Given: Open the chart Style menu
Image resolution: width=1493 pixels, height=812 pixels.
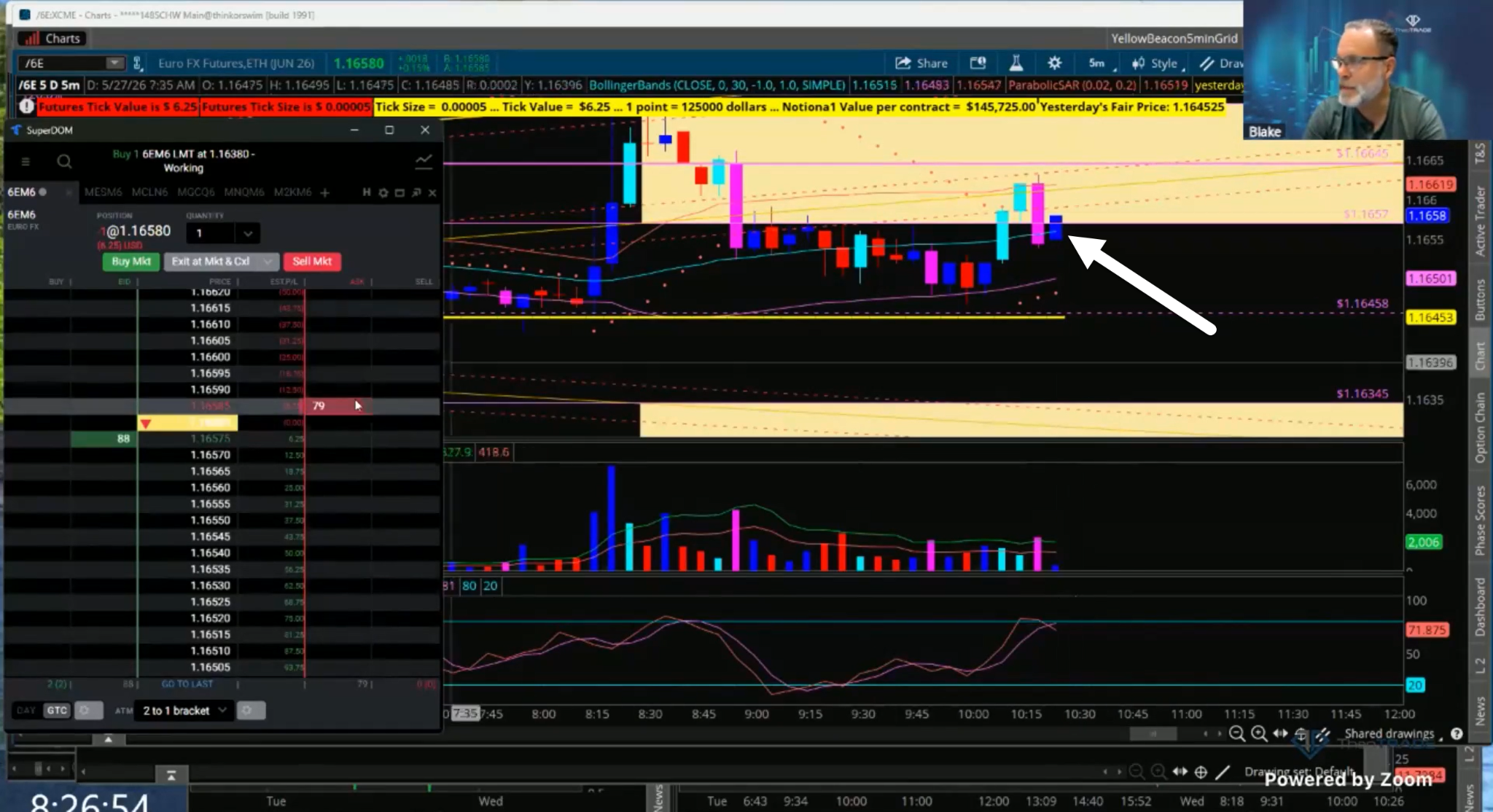Looking at the screenshot, I should pyautogui.click(x=1155, y=63).
